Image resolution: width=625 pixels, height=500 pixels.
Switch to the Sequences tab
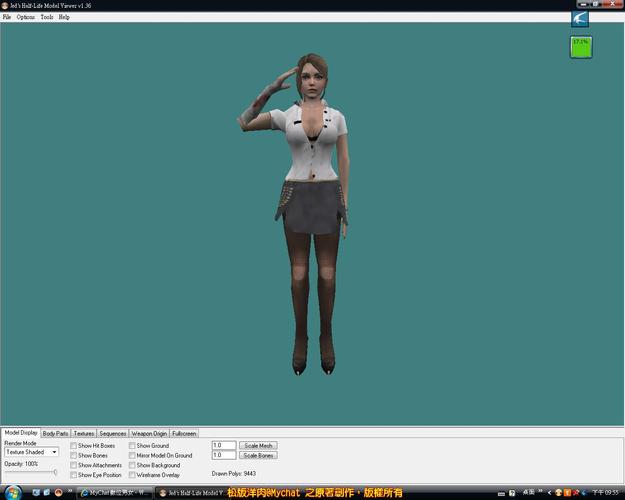[x=113, y=433]
